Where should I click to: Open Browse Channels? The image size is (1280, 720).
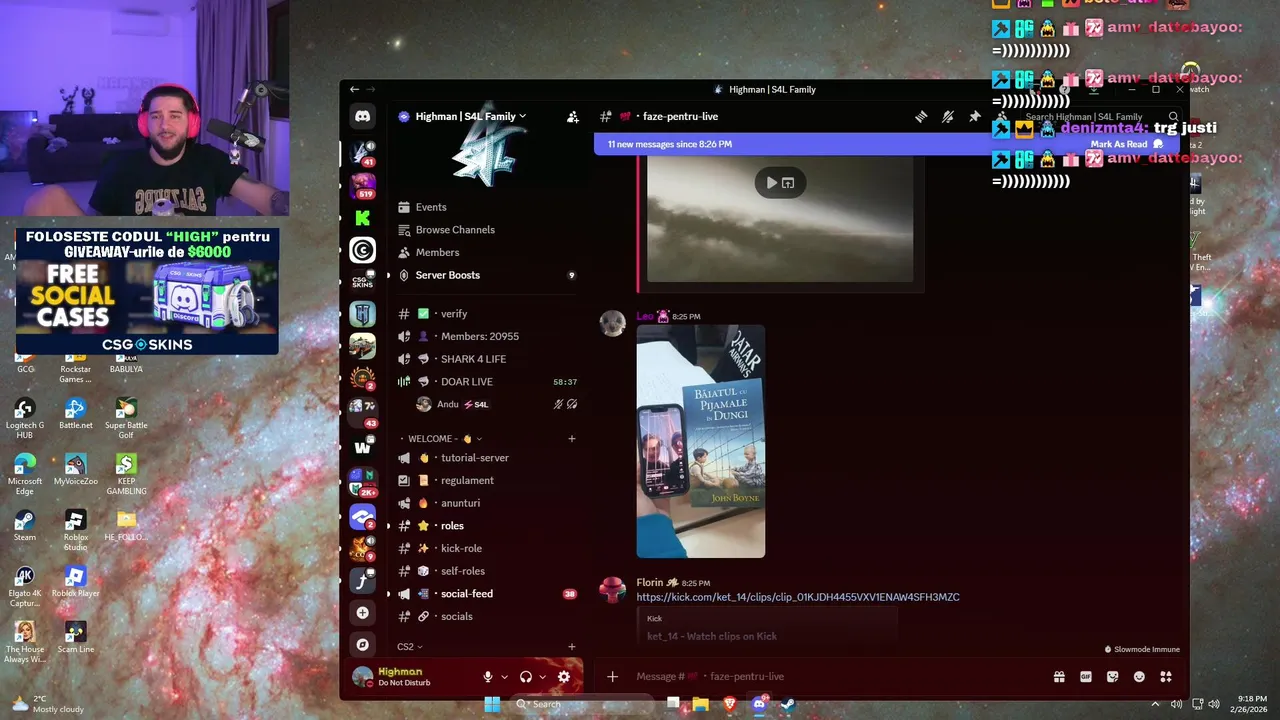click(x=485, y=230)
